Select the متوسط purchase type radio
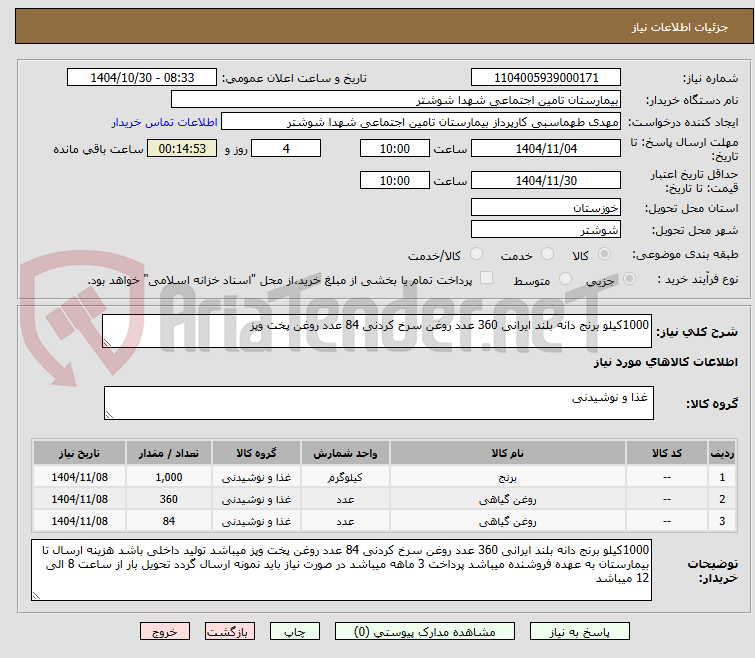Image resolution: width=755 pixels, height=658 pixels. tap(565, 278)
